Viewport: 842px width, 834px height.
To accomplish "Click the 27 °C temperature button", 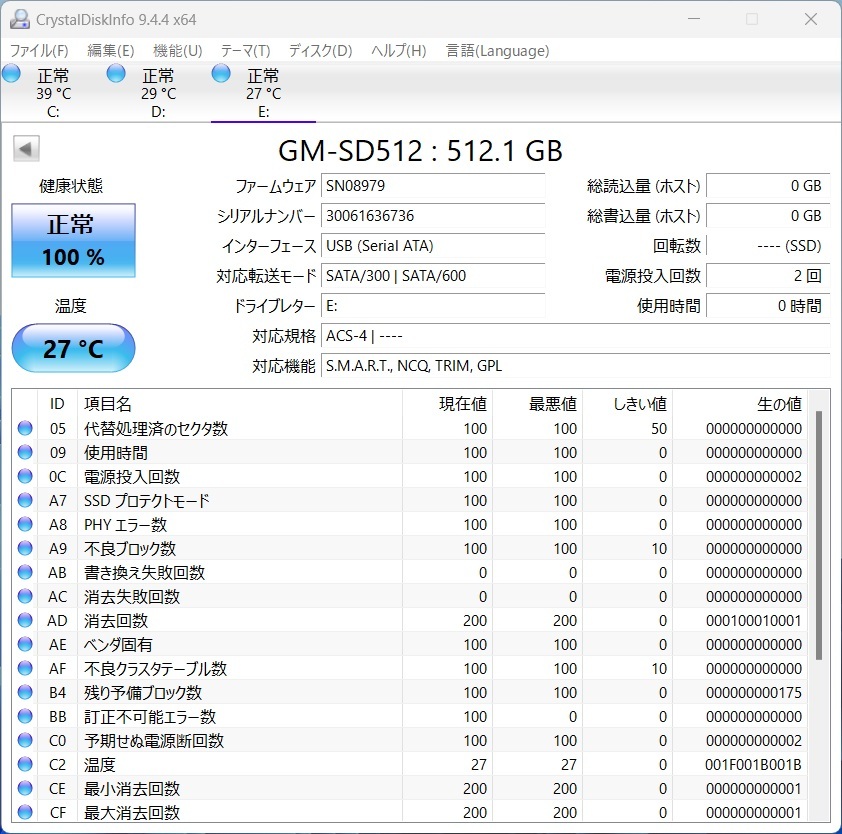I will pyautogui.click(x=73, y=348).
